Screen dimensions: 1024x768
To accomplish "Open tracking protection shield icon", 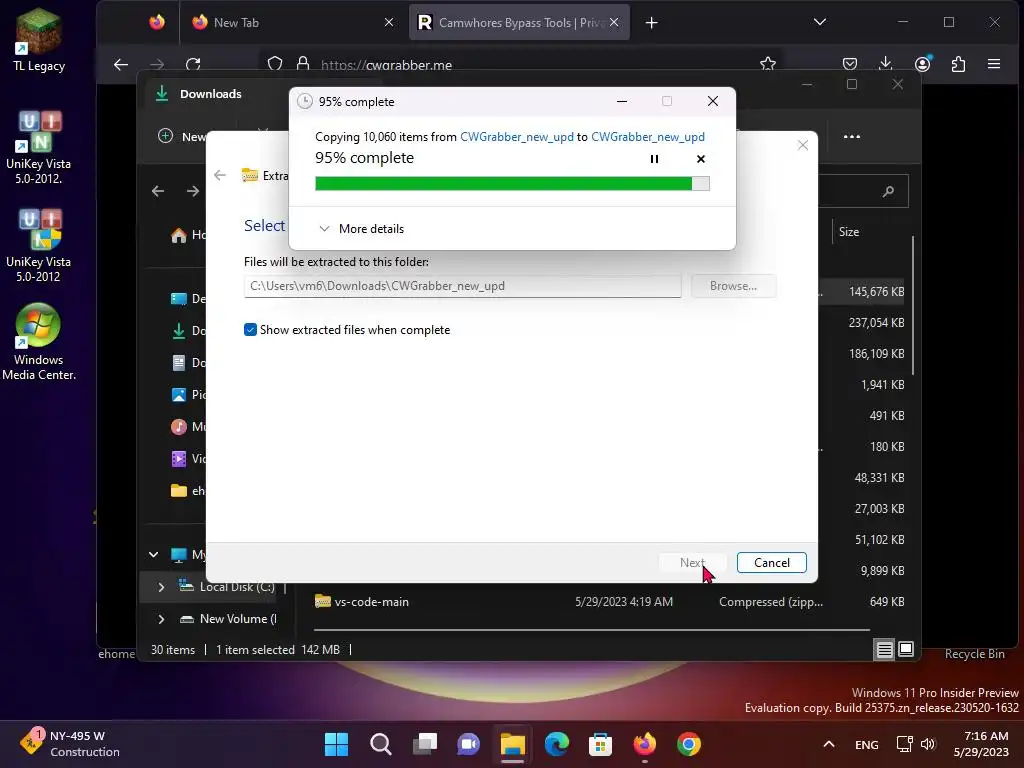I will click(x=275, y=64).
